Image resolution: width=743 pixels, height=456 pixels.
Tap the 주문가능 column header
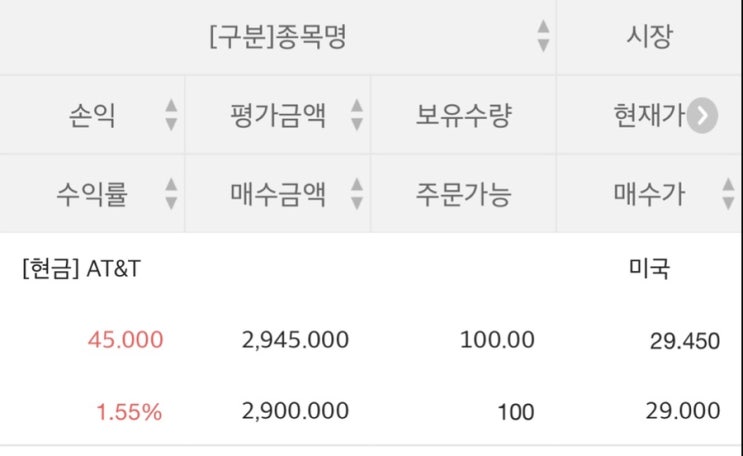[463, 194]
